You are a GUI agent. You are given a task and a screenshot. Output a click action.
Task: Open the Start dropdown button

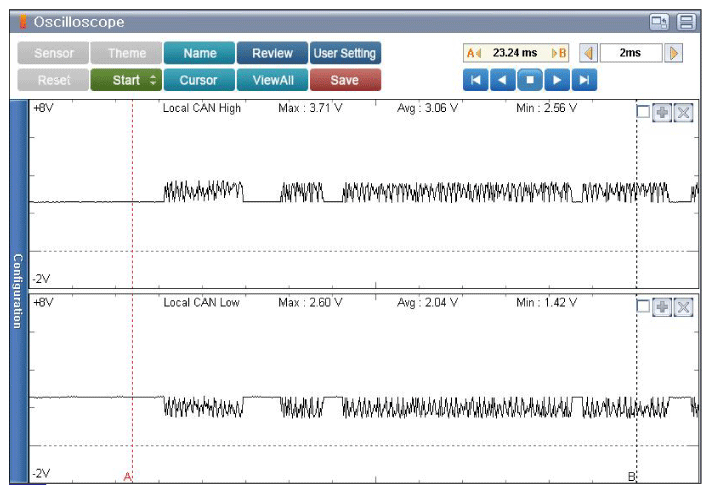click(x=126, y=80)
